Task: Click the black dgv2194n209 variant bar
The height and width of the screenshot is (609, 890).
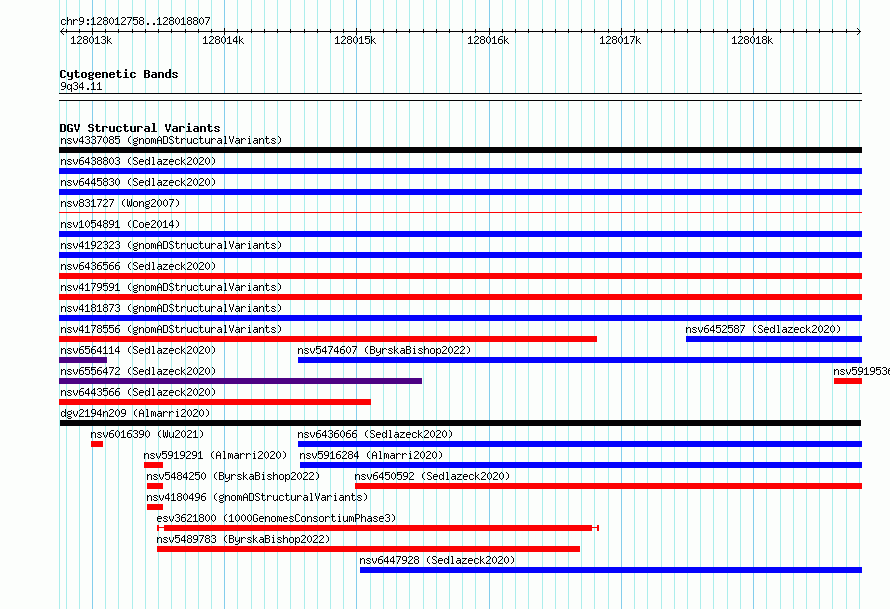Action: [x=460, y=423]
